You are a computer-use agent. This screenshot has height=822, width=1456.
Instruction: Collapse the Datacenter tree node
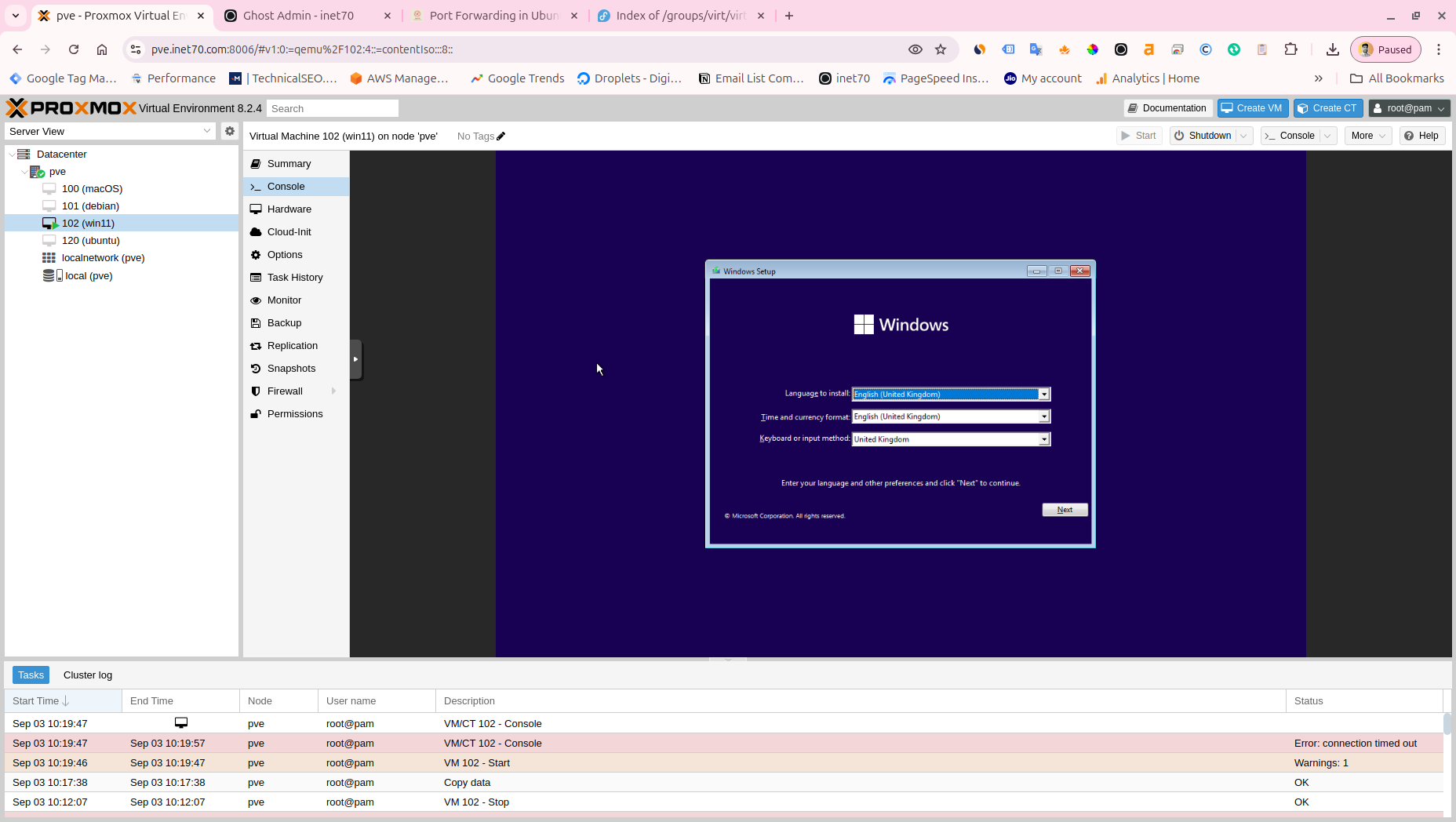(x=12, y=155)
